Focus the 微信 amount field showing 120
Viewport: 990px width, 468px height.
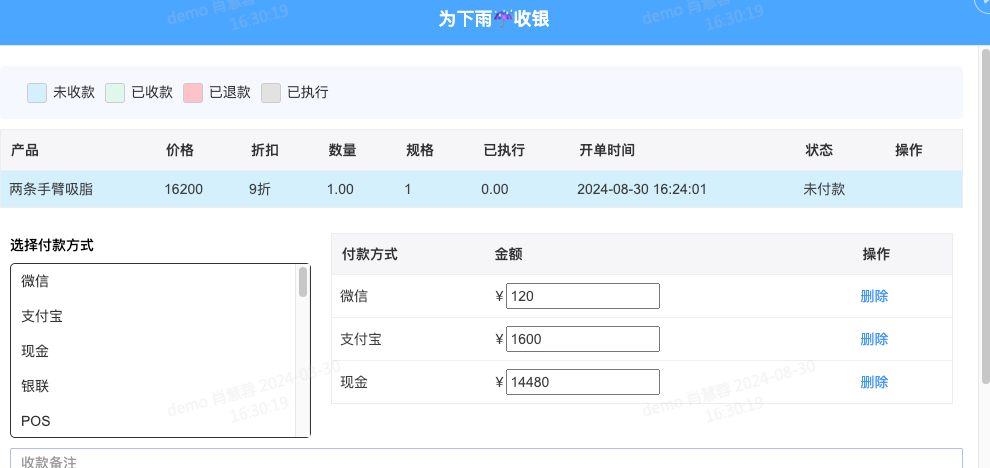583,296
